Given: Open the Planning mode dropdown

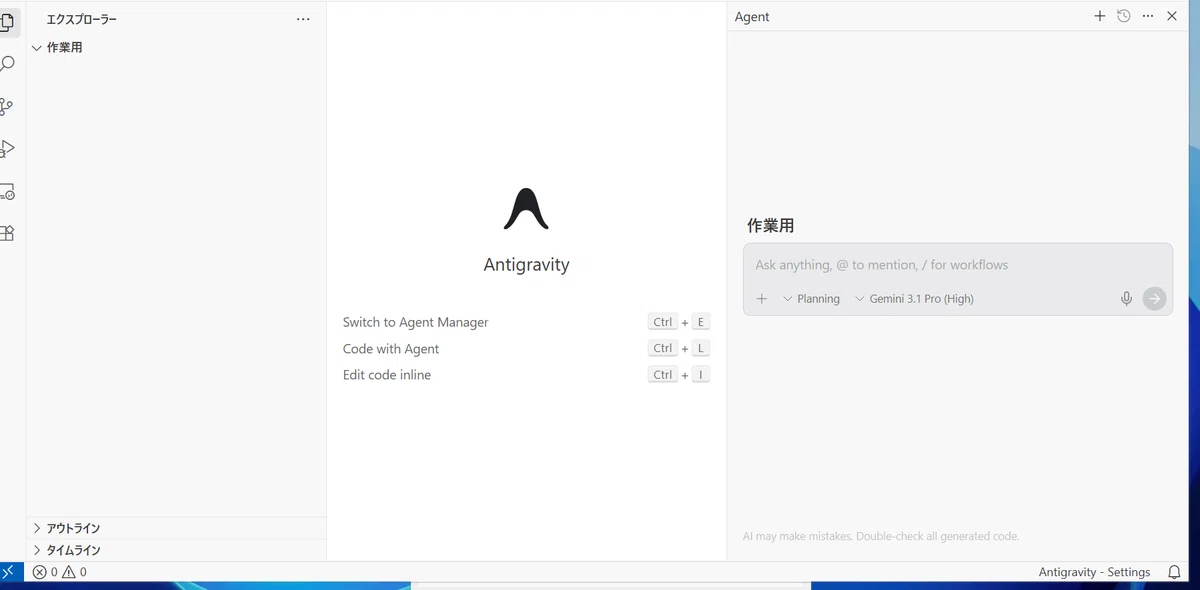Looking at the screenshot, I should pyautogui.click(x=811, y=298).
